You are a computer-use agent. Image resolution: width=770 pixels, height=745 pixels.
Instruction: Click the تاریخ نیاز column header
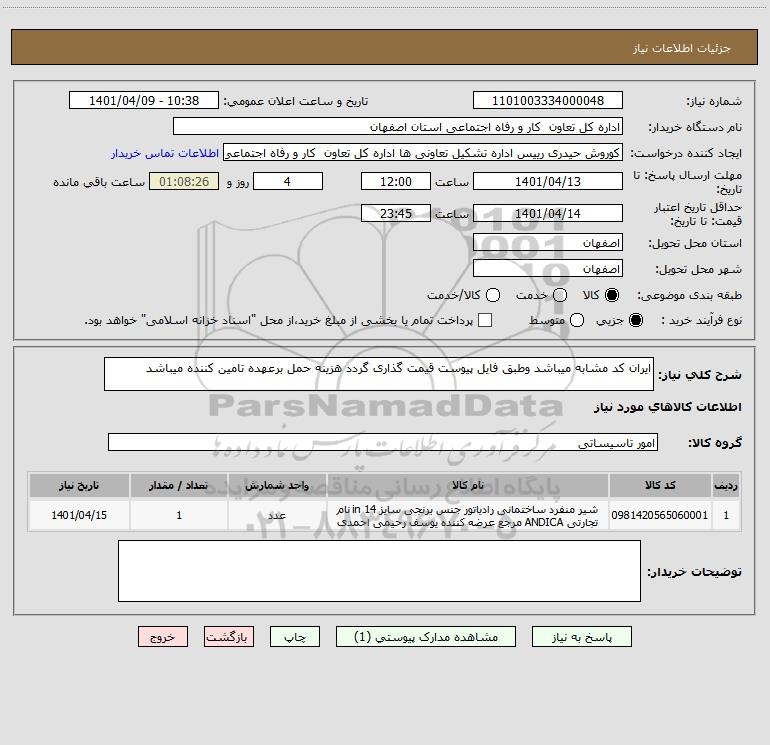(79, 485)
